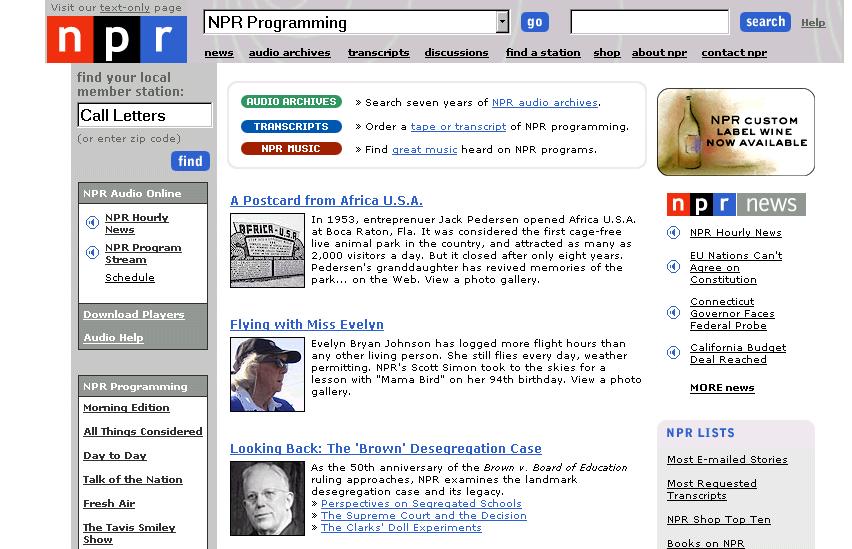Open Talk of the Nation link
The width and height of the screenshot is (852, 549).
pos(133,479)
